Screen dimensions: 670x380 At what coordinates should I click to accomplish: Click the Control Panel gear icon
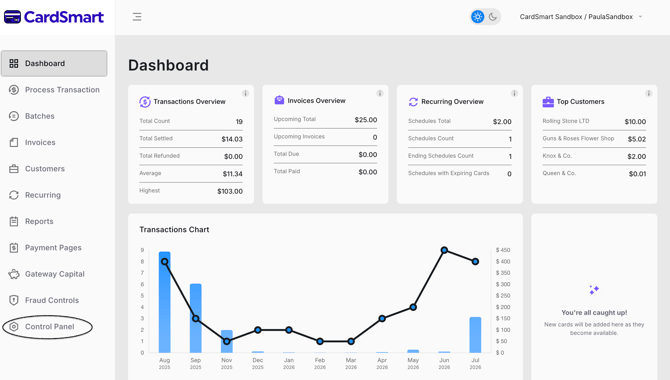[x=14, y=327]
